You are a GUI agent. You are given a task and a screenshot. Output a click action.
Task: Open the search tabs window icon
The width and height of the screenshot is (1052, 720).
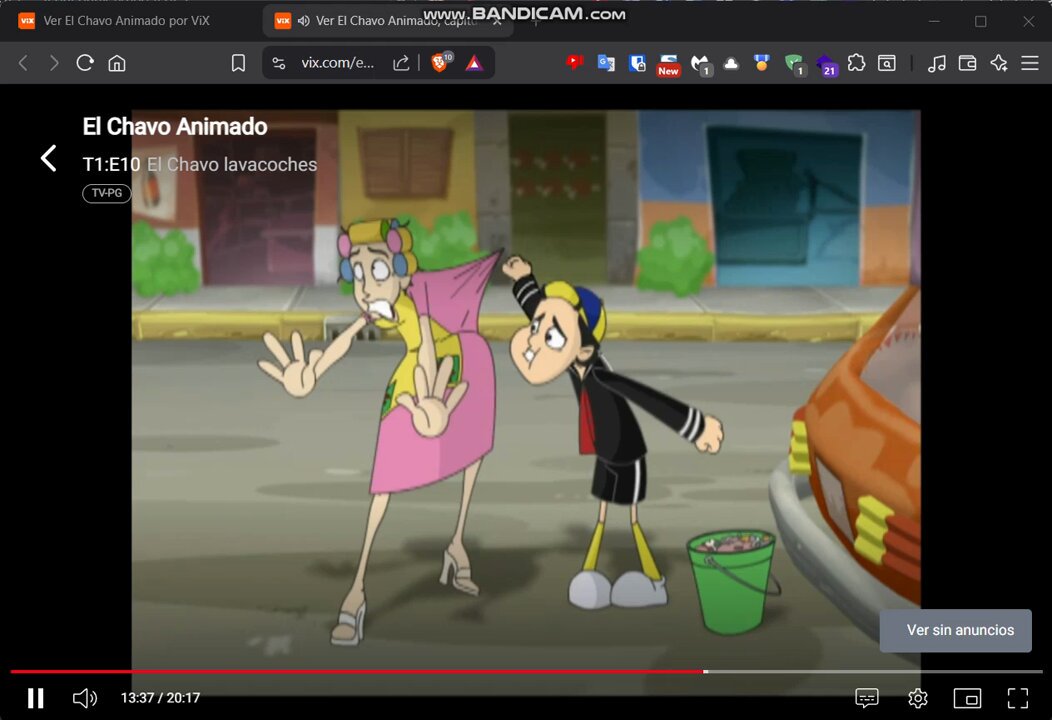[x=887, y=63]
